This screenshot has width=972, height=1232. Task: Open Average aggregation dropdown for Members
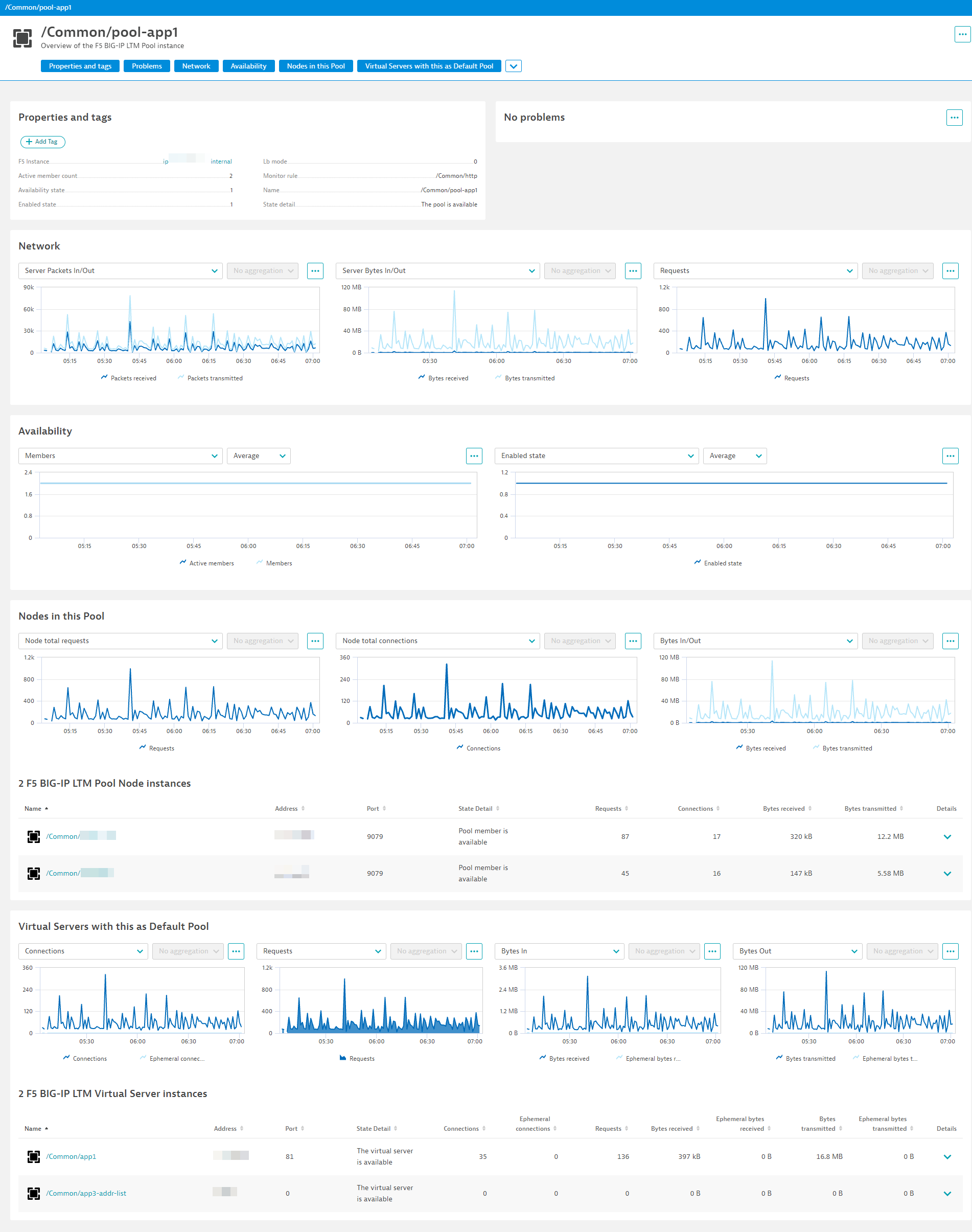pyautogui.click(x=259, y=456)
